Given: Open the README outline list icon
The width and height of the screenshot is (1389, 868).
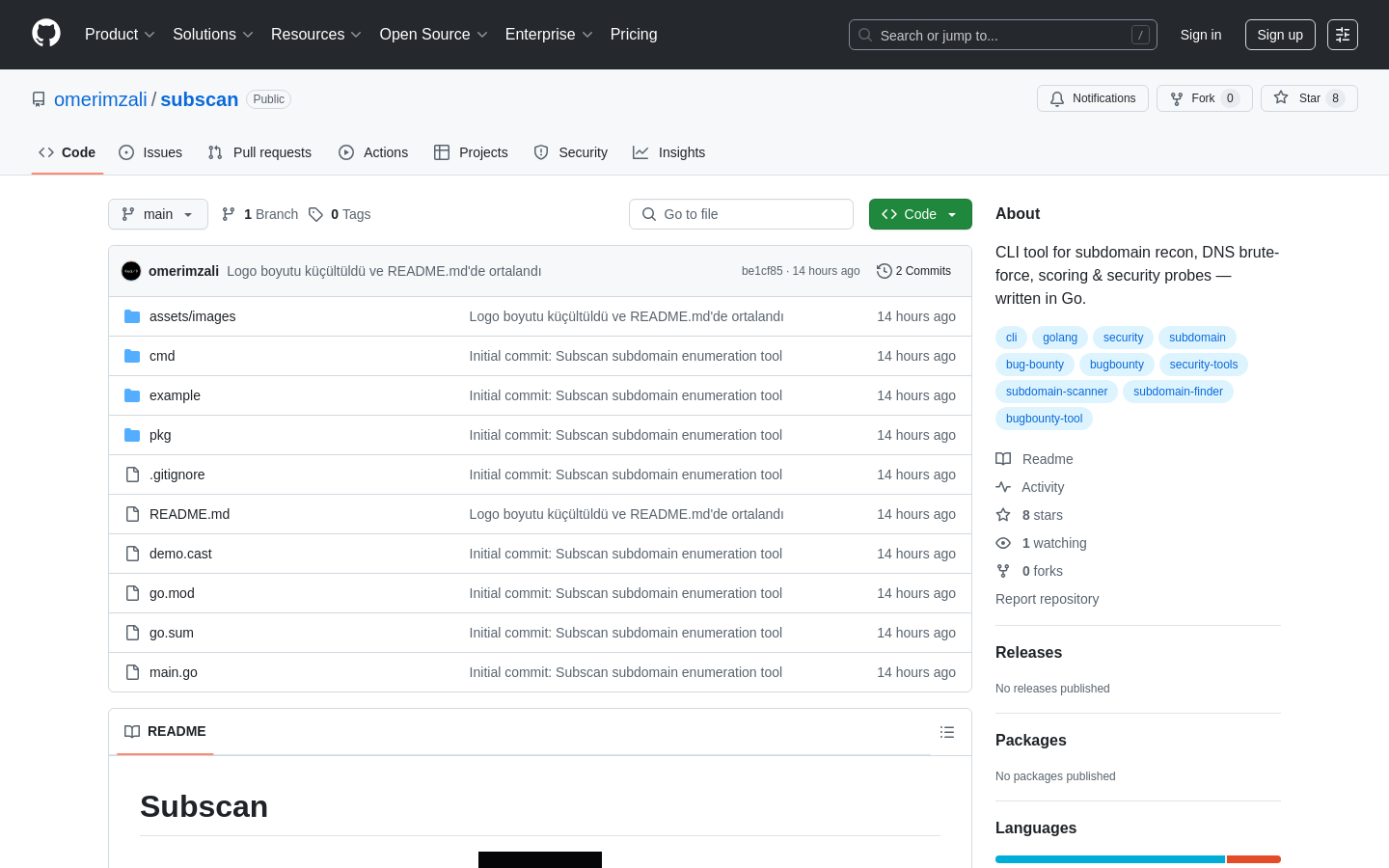Looking at the screenshot, I should pos(947,732).
